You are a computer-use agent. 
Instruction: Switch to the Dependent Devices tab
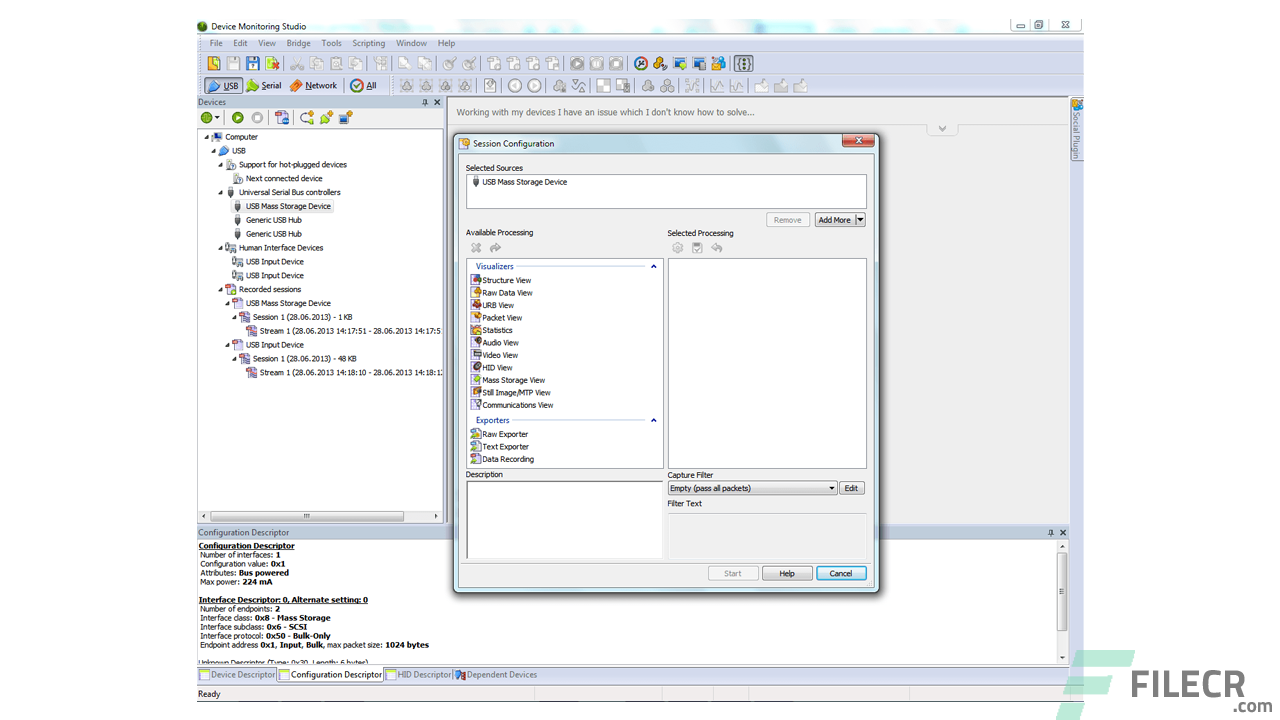tap(496, 675)
